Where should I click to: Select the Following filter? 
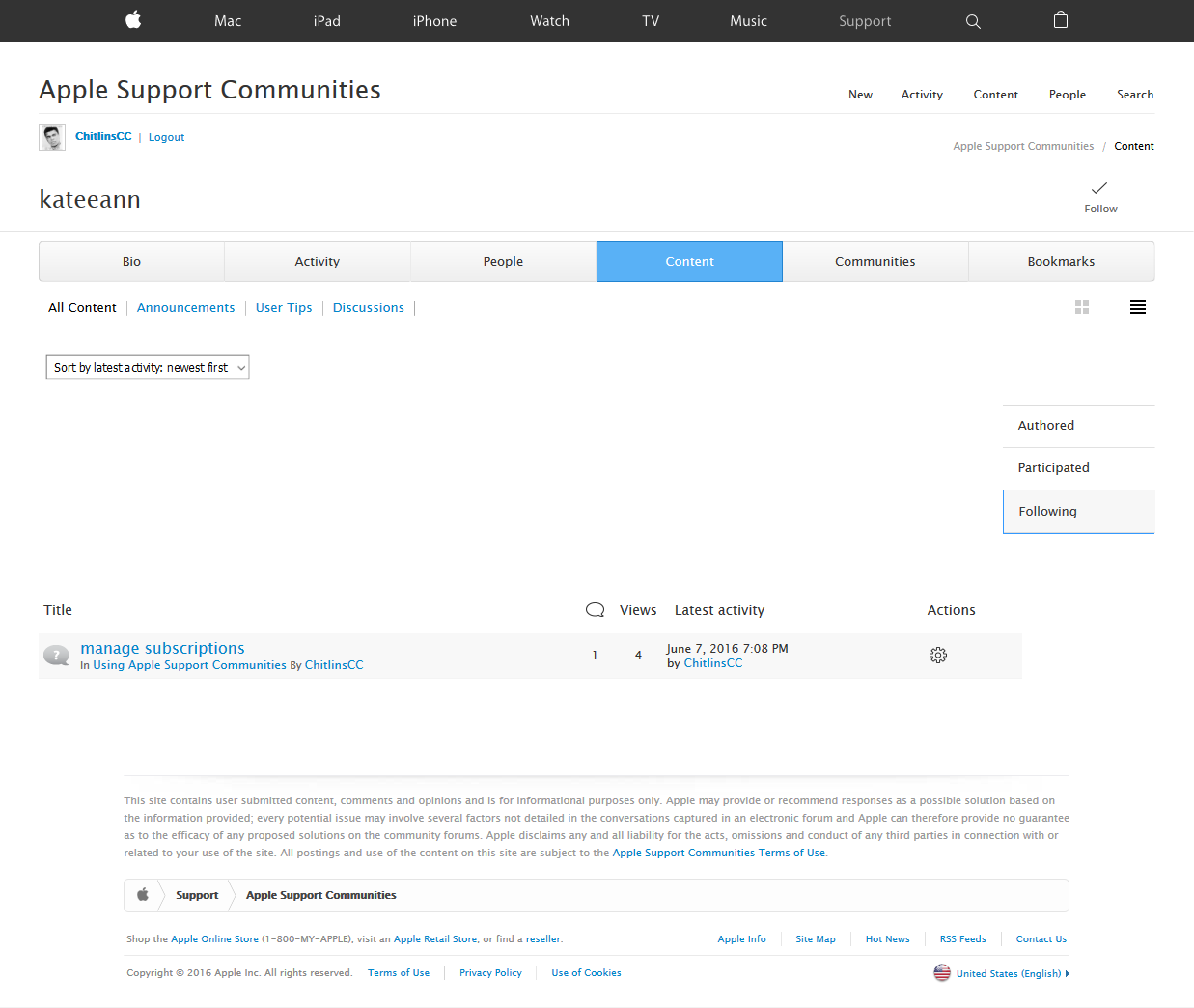click(1079, 512)
